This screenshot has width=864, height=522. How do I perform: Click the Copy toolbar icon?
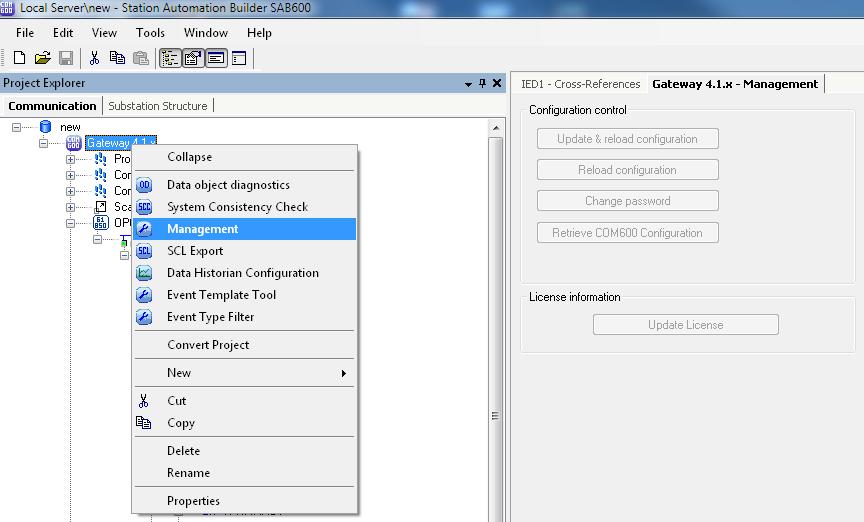click(117, 58)
